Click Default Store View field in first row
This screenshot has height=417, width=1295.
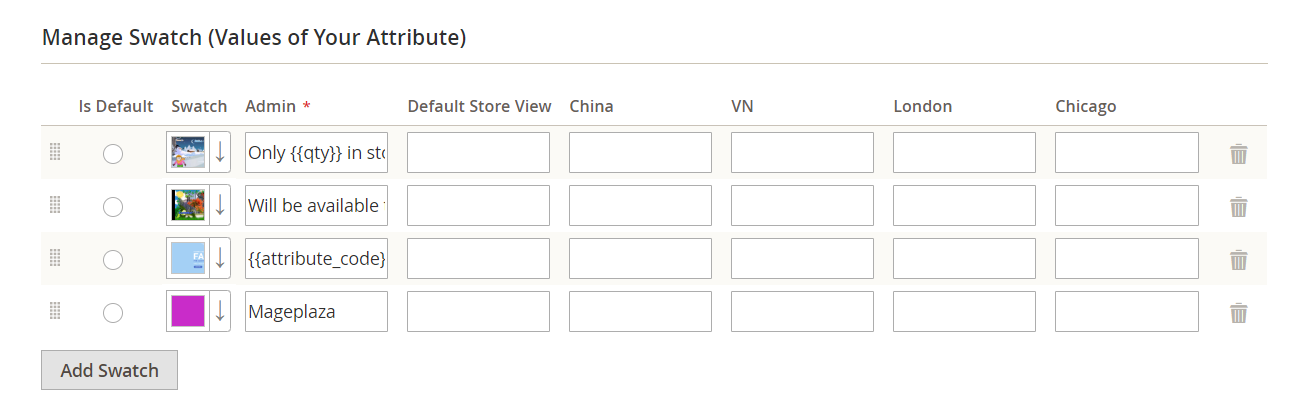[478, 152]
